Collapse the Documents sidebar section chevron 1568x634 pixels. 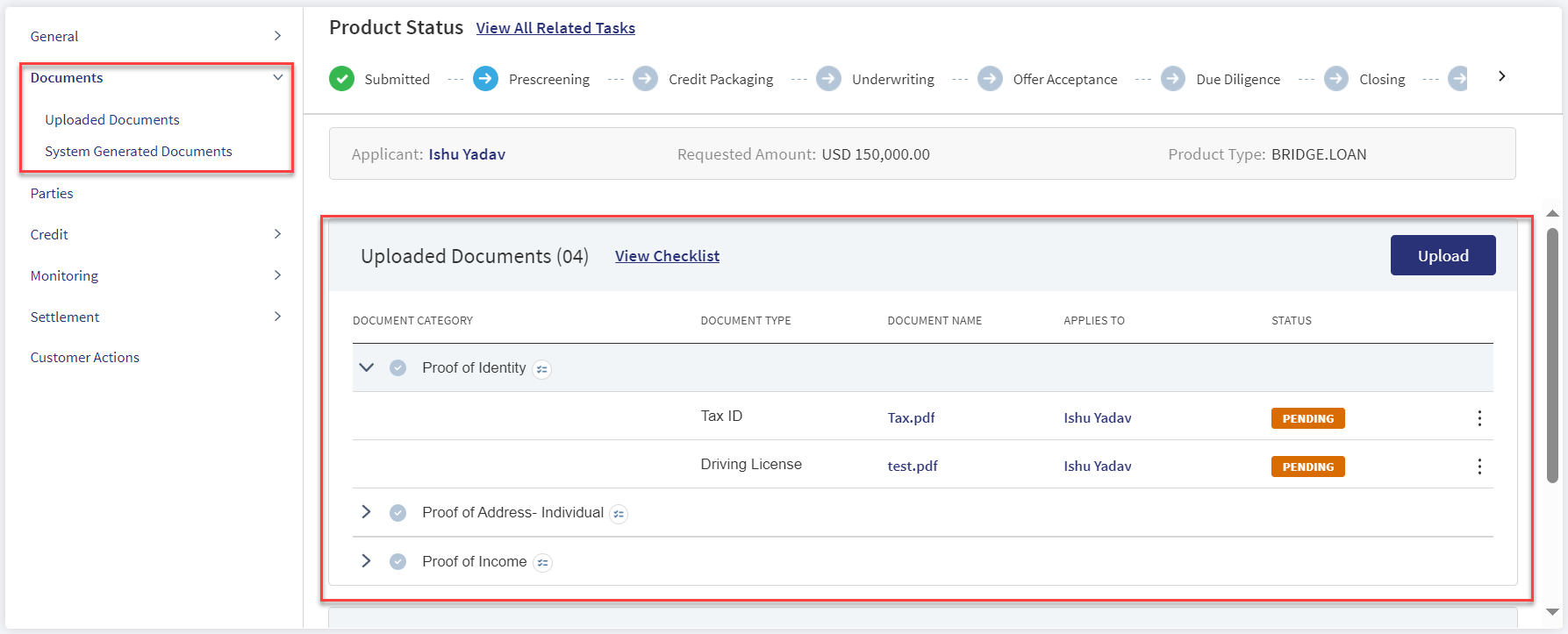coord(277,77)
